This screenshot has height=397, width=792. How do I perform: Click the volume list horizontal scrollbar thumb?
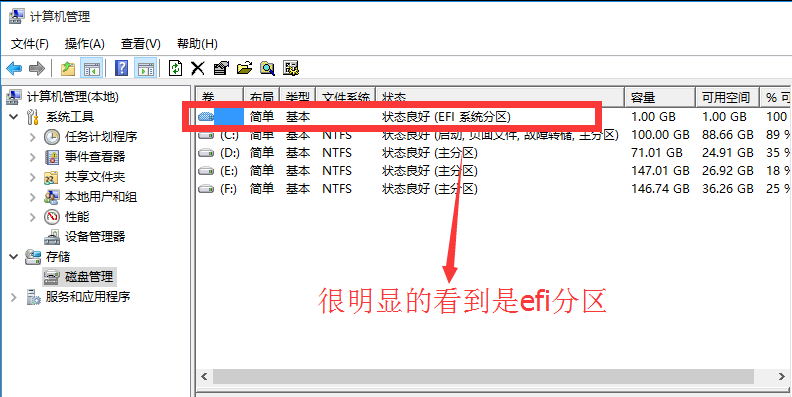click(483, 376)
